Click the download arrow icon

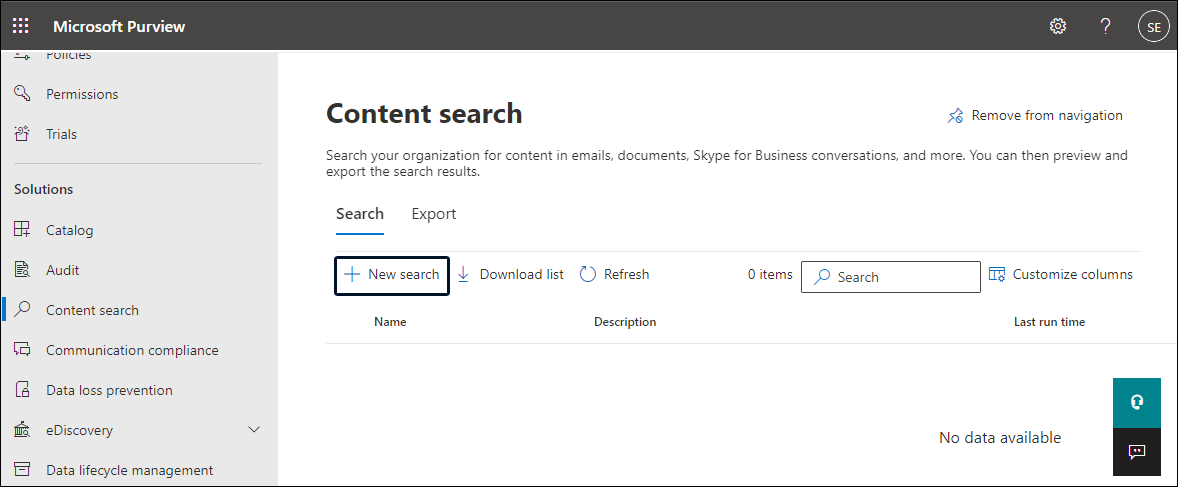464,274
